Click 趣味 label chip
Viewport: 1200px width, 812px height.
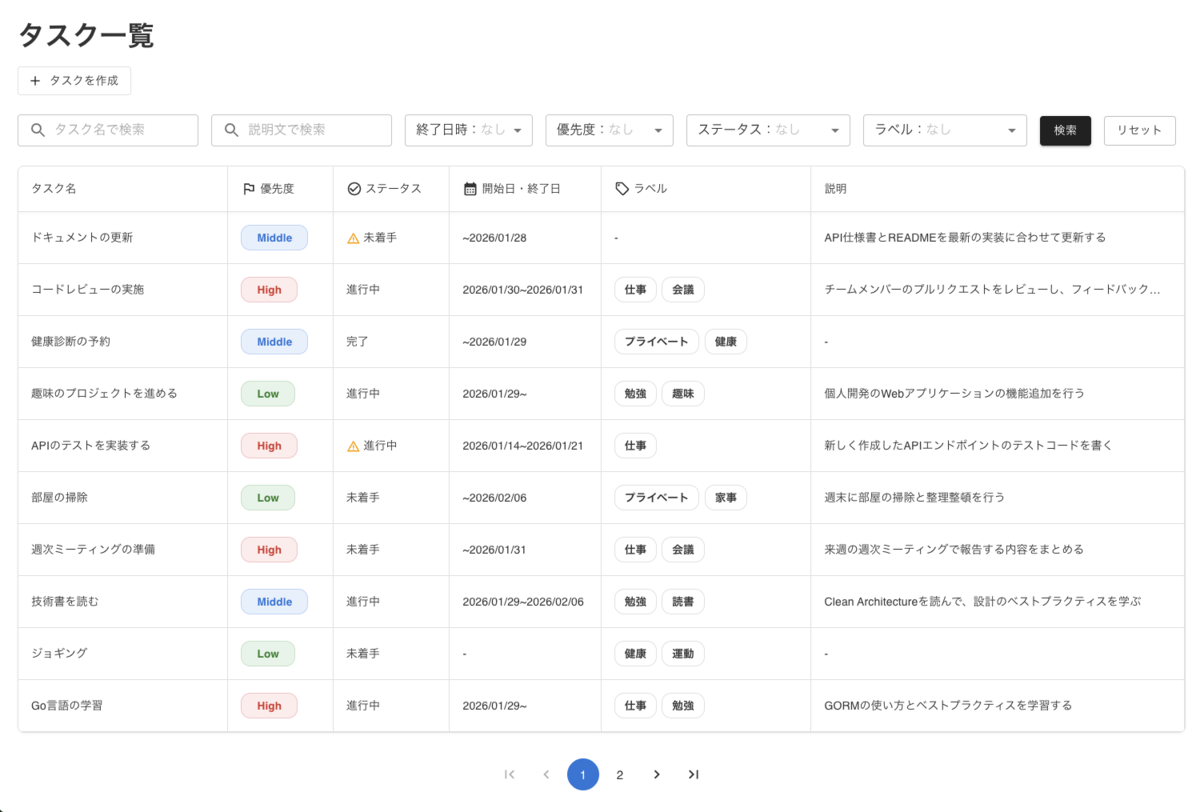pos(683,394)
